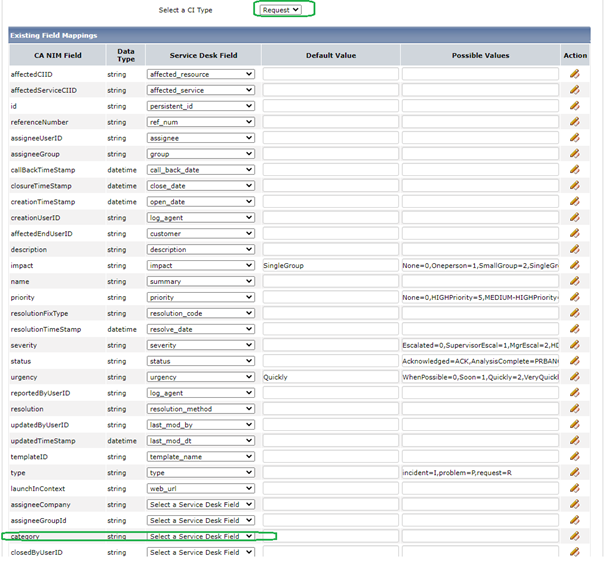Click the edit icon for urgency row

574,377
